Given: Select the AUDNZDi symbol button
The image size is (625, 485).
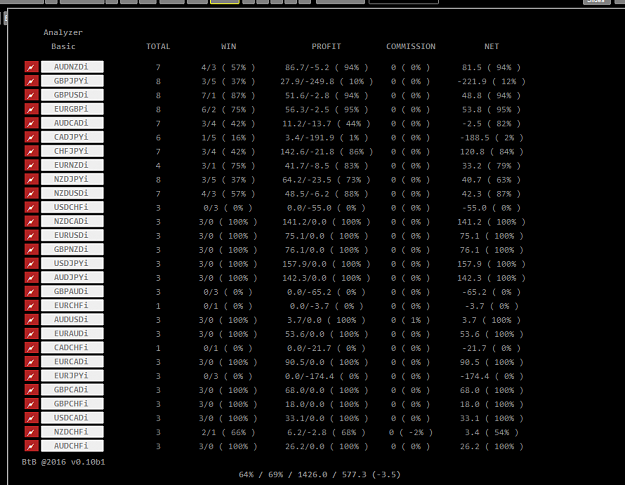Looking at the screenshot, I should [x=72, y=67].
